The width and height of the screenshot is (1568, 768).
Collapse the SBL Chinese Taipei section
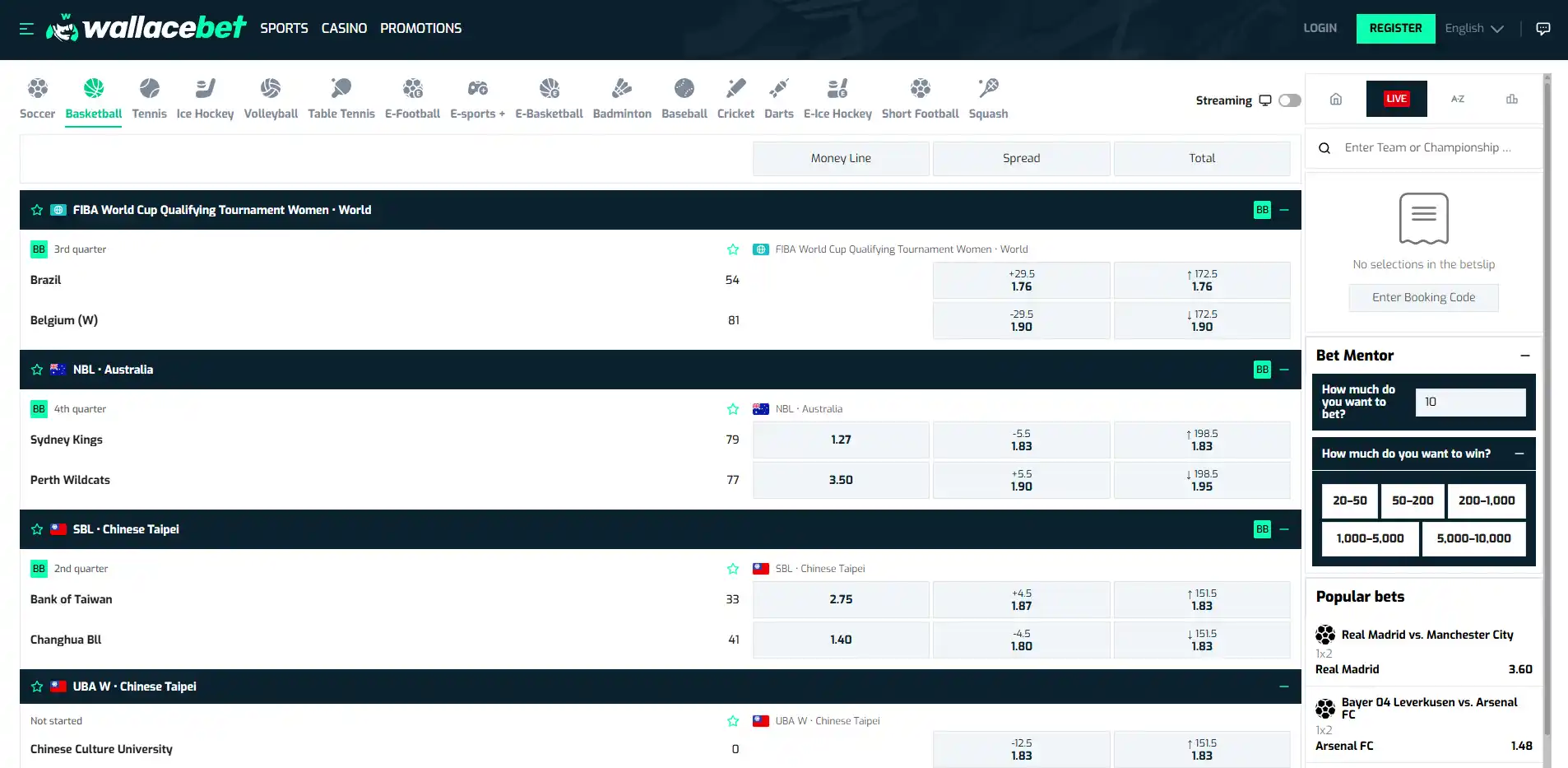tap(1284, 529)
